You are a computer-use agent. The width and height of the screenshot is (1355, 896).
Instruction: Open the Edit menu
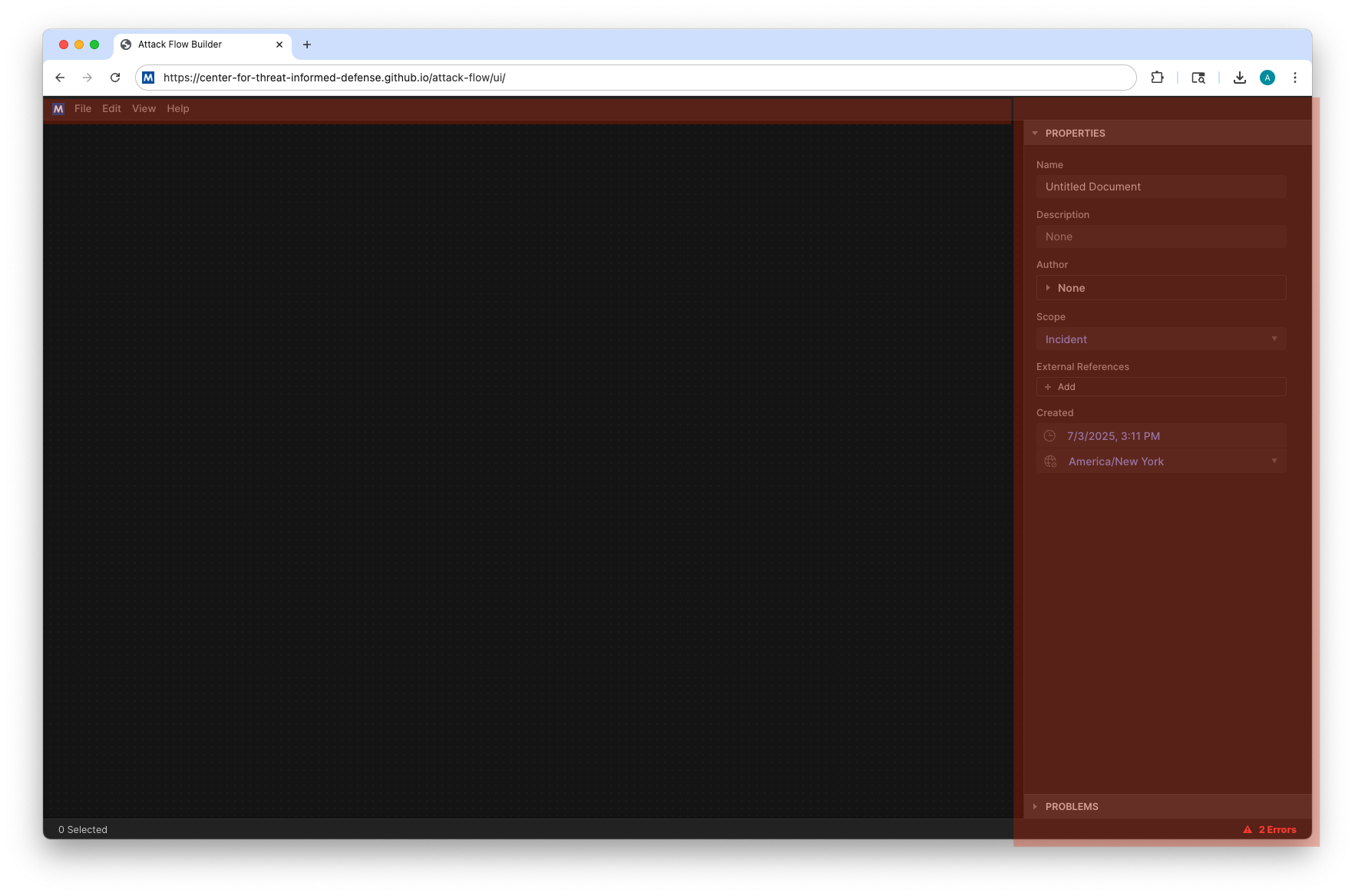click(x=111, y=109)
